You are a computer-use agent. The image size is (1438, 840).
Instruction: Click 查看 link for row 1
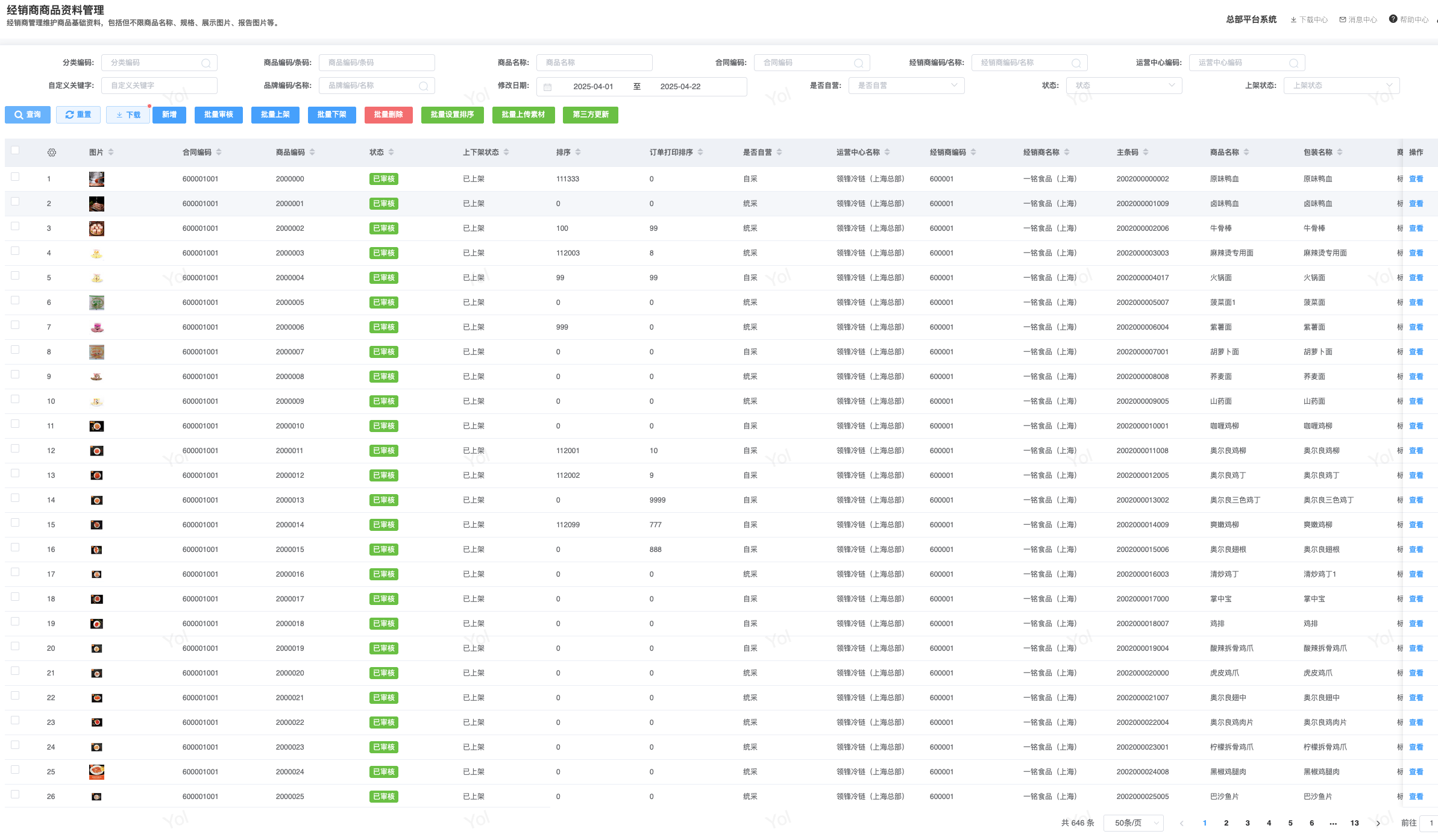pos(1416,179)
